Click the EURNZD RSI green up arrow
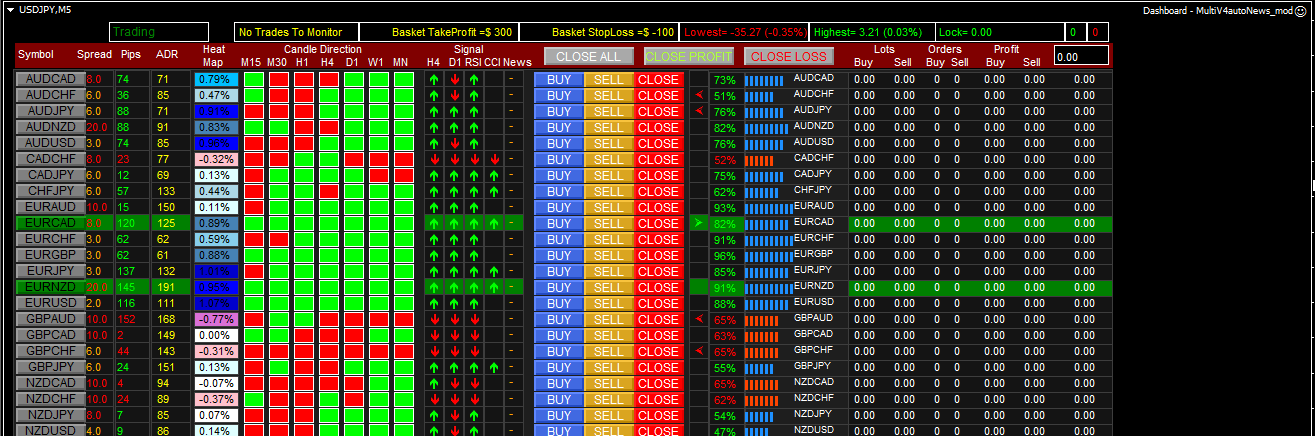This screenshot has height=436, width=1315. click(473, 287)
